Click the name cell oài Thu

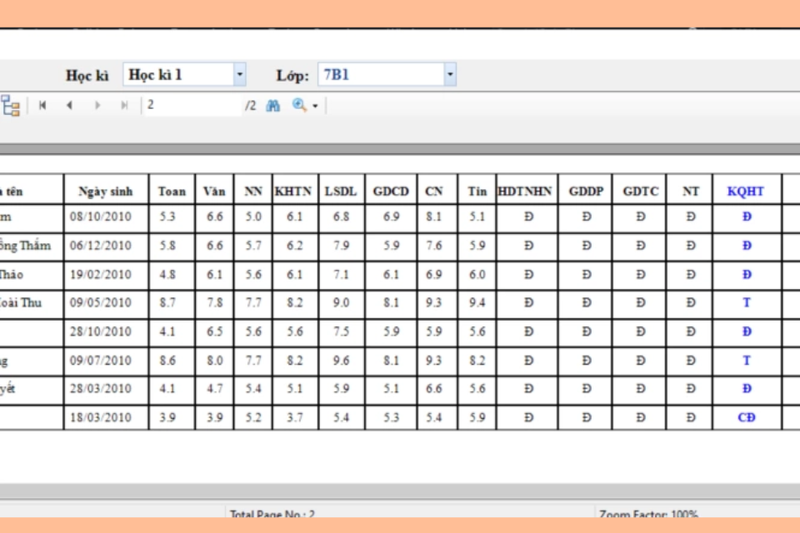tap(20, 303)
